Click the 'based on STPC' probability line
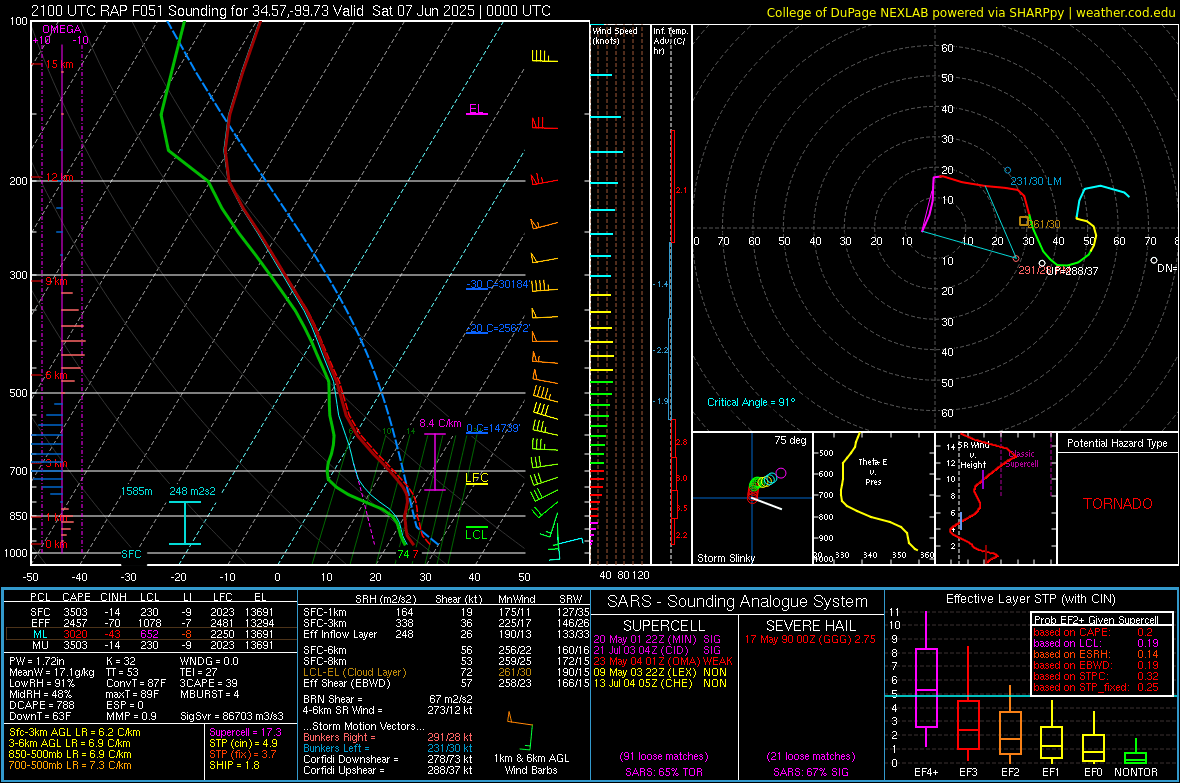The height and width of the screenshot is (783, 1180). 1096,676
